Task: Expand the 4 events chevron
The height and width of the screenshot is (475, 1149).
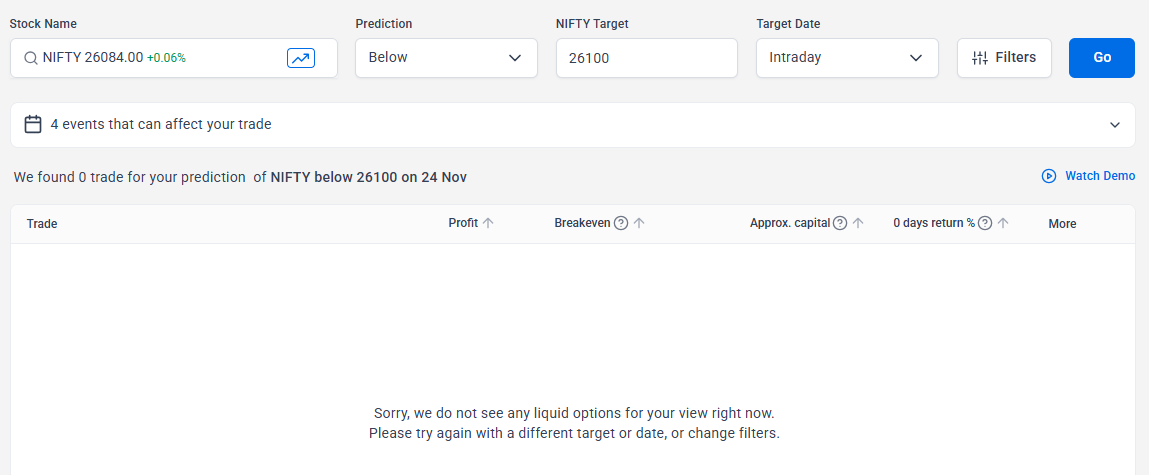Action: [1115, 125]
